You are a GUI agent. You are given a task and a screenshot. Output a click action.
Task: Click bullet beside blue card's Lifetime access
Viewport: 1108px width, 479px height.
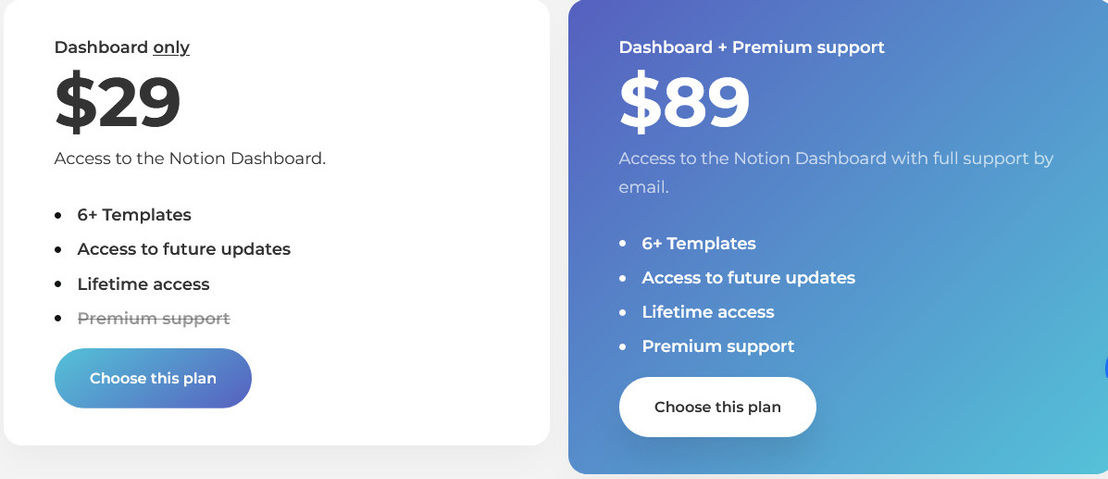coord(623,312)
